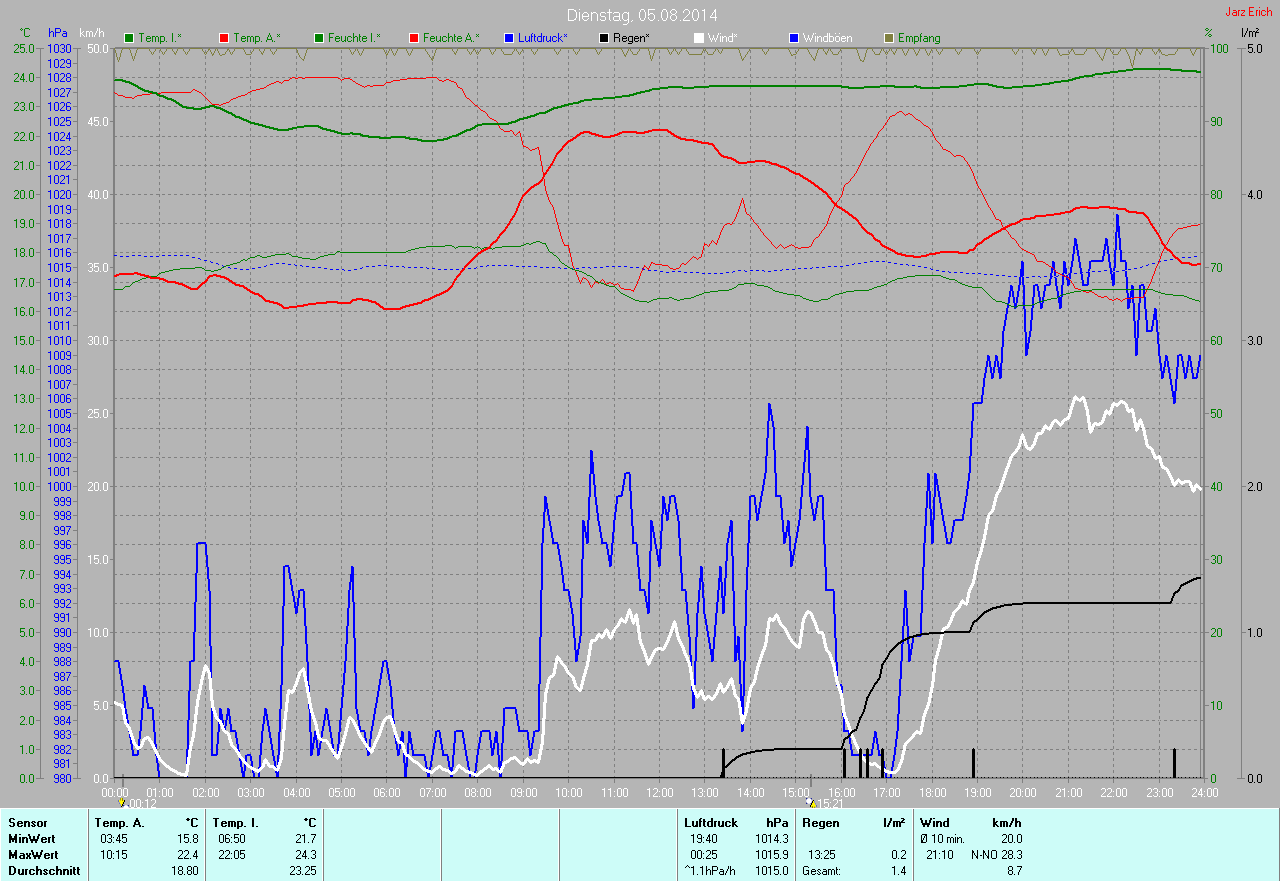This screenshot has height=881, width=1280.
Task: Click the "06:00" time axis label
Action: click(387, 793)
